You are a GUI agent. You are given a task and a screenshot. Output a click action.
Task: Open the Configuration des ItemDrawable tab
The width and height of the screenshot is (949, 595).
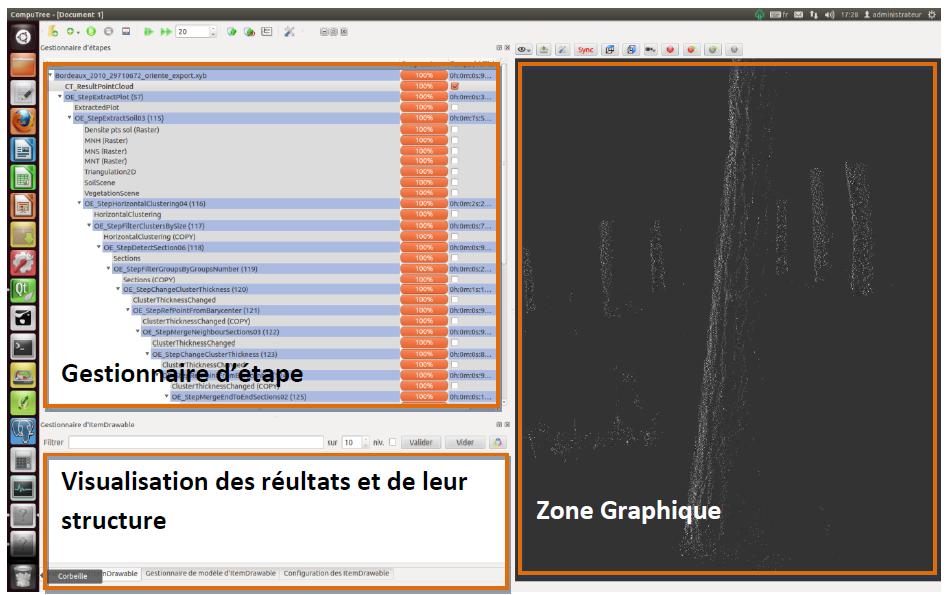[x=336, y=573]
